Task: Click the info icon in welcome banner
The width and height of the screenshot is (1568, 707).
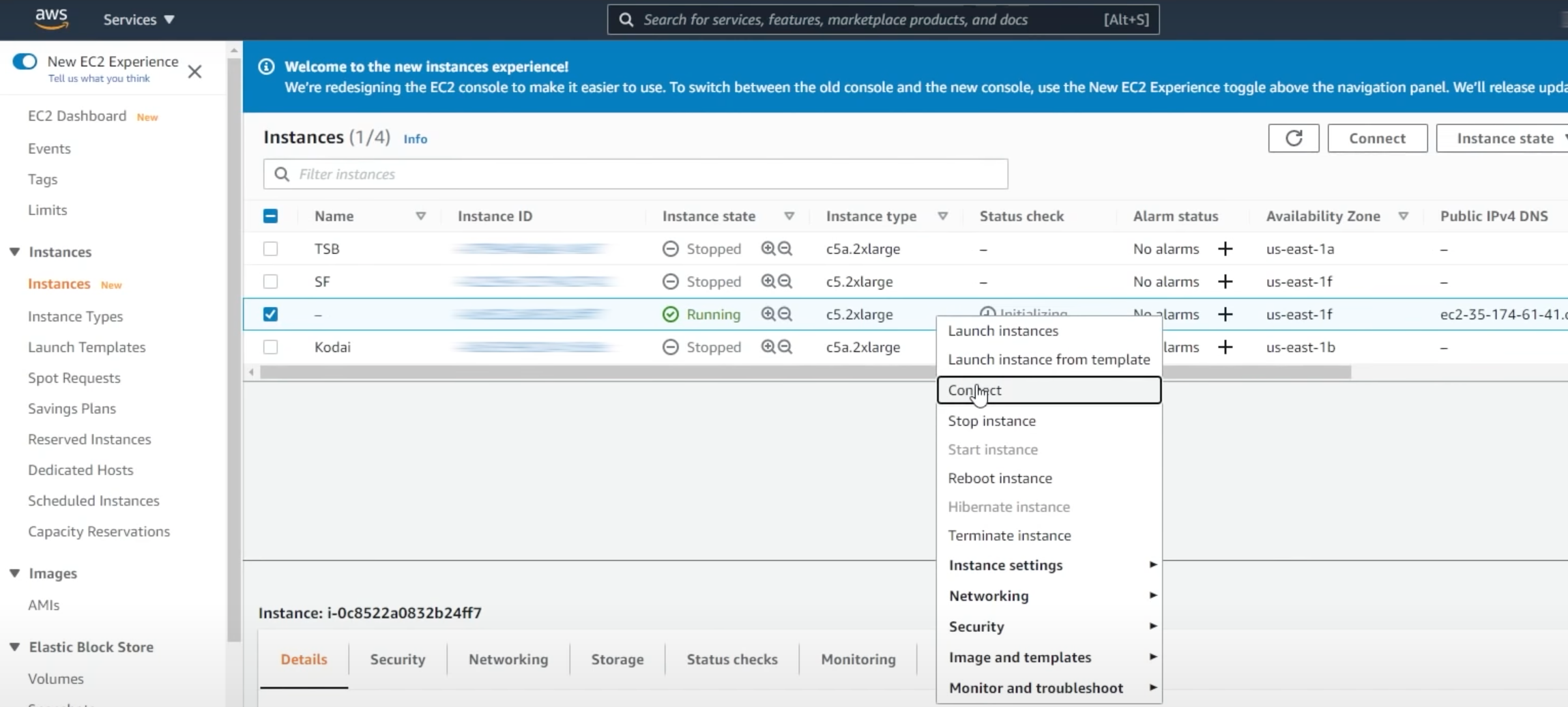Action: [x=266, y=67]
